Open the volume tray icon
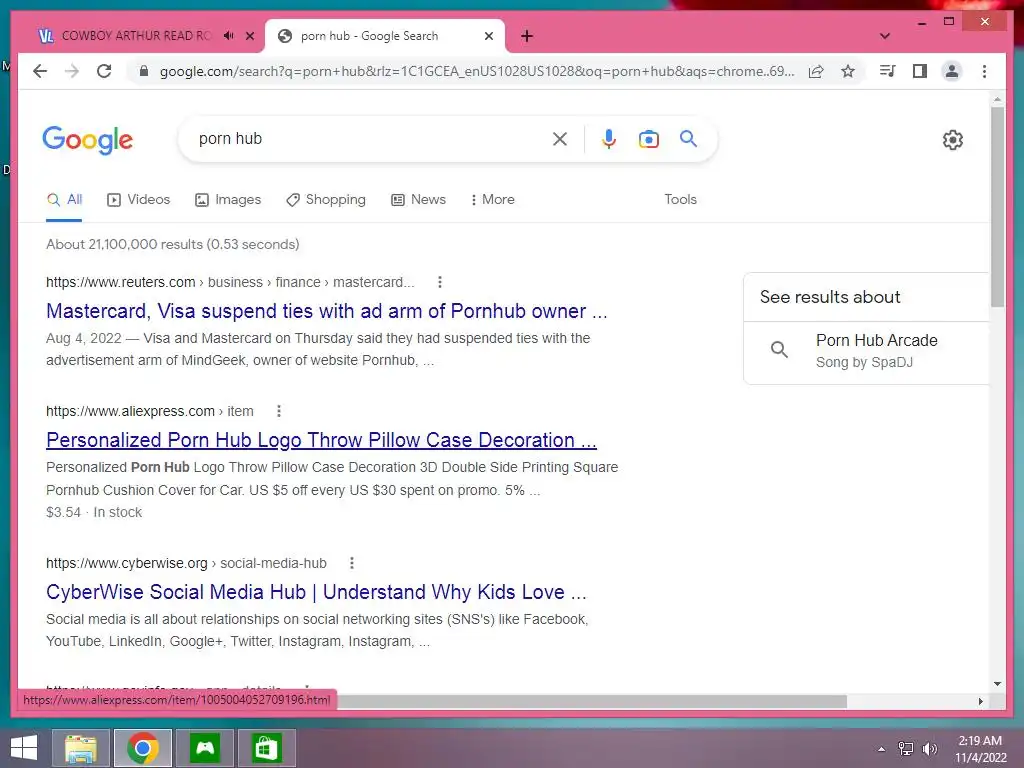The height and width of the screenshot is (768, 1024). click(x=929, y=749)
